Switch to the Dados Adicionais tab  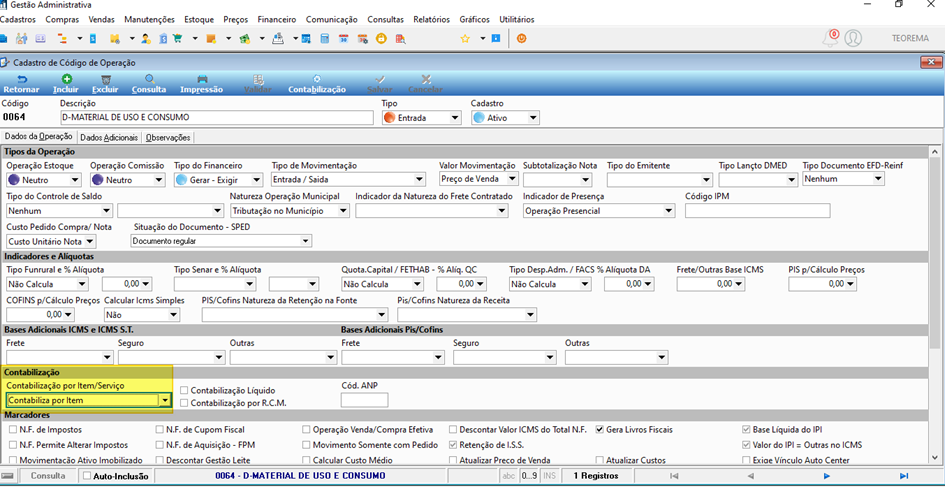(109, 137)
